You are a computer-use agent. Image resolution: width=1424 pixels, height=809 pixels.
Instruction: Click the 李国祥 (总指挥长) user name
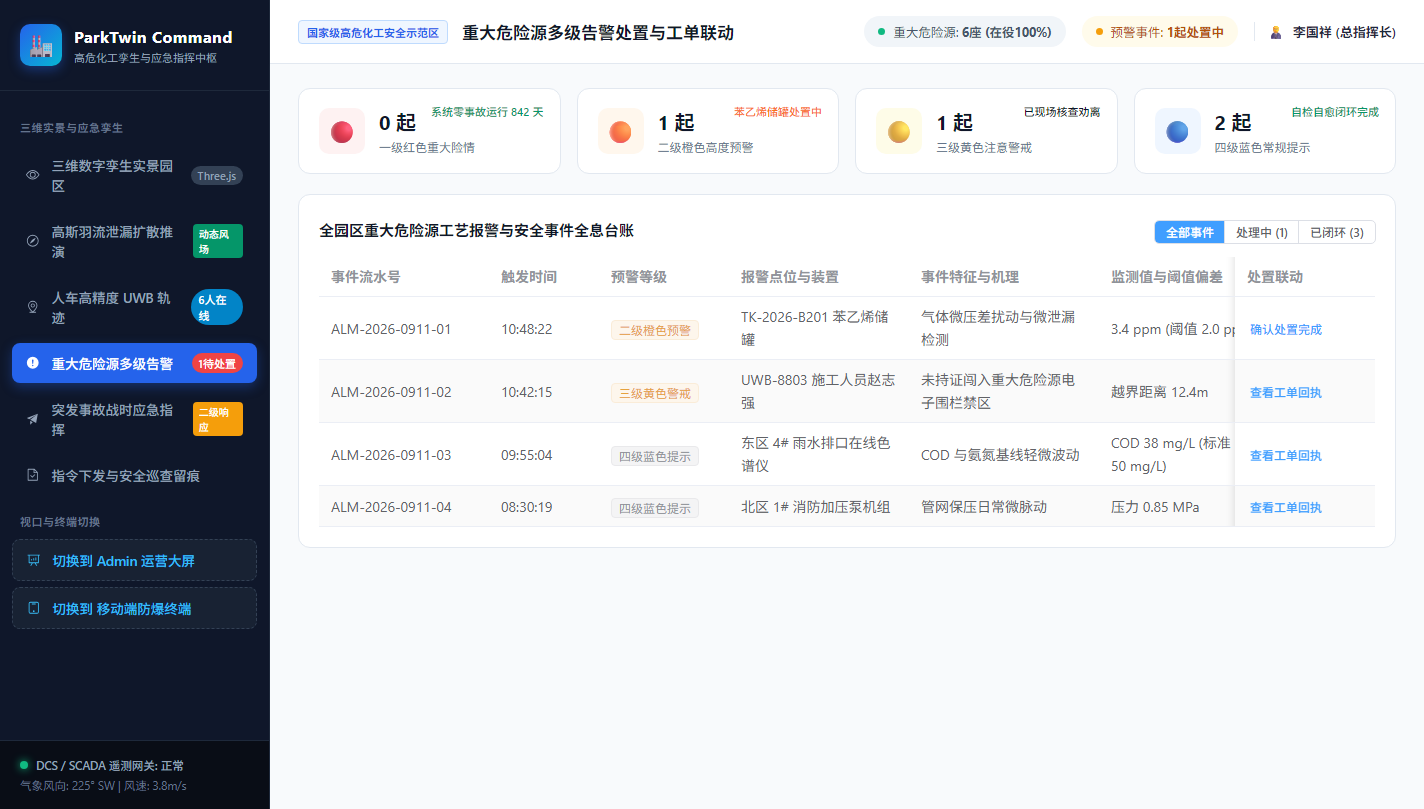tap(1344, 32)
